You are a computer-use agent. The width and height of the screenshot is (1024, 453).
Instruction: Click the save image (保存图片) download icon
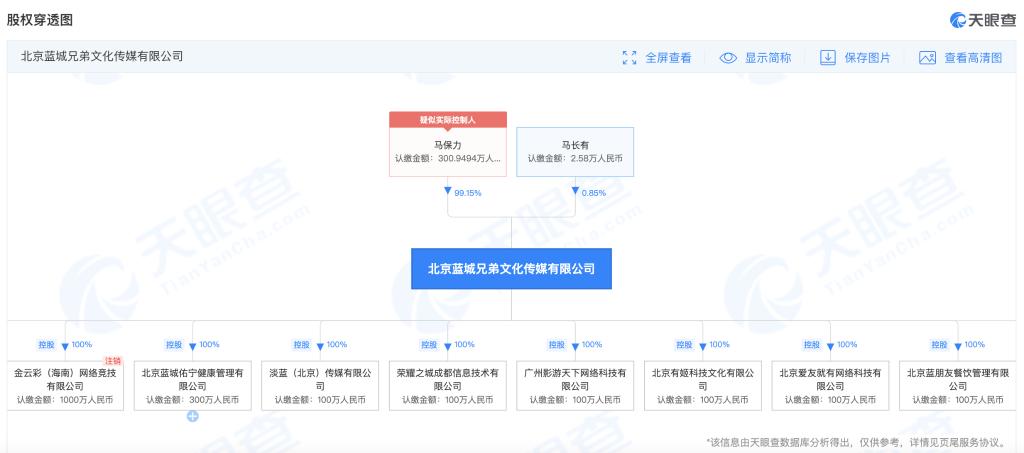click(828, 58)
